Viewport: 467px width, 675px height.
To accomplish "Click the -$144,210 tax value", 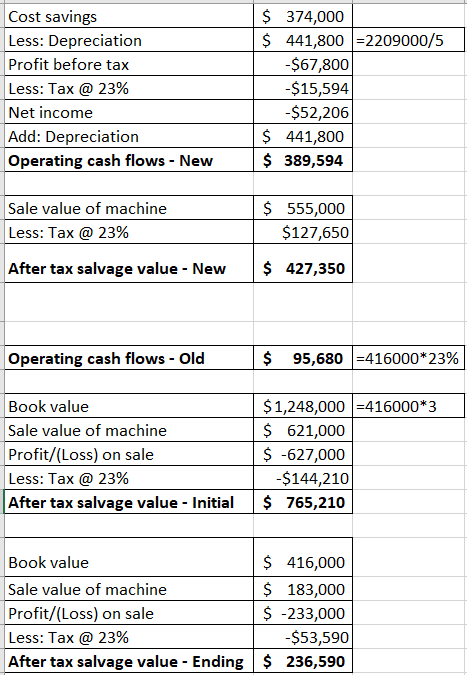I will pyautogui.click(x=303, y=478).
